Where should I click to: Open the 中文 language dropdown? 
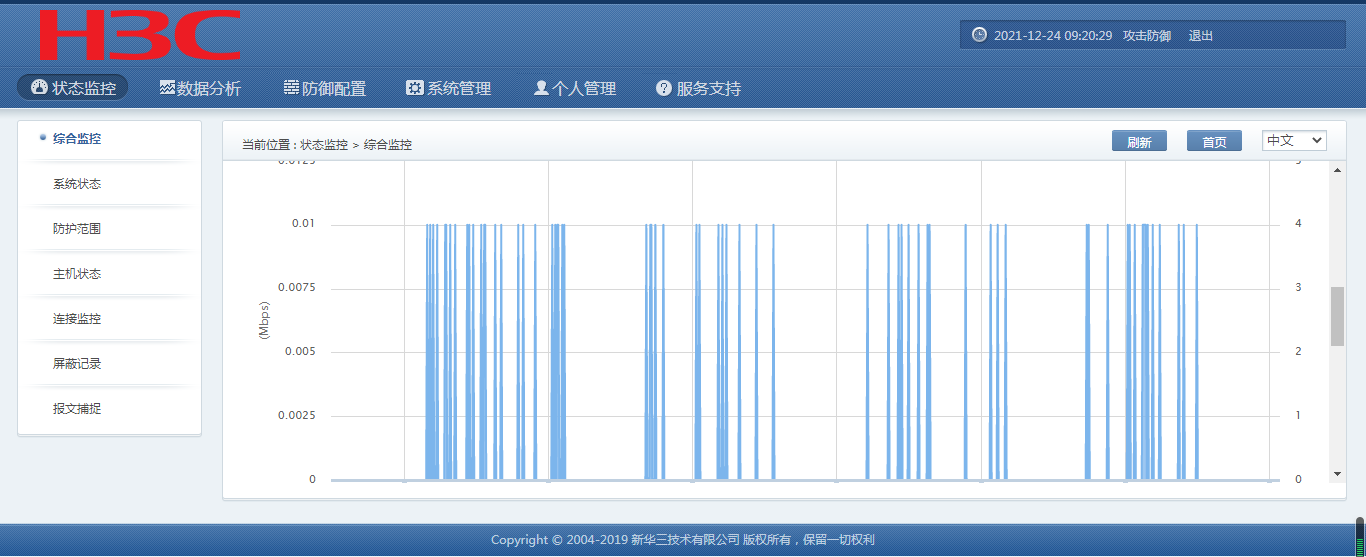(x=1294, y=141)
